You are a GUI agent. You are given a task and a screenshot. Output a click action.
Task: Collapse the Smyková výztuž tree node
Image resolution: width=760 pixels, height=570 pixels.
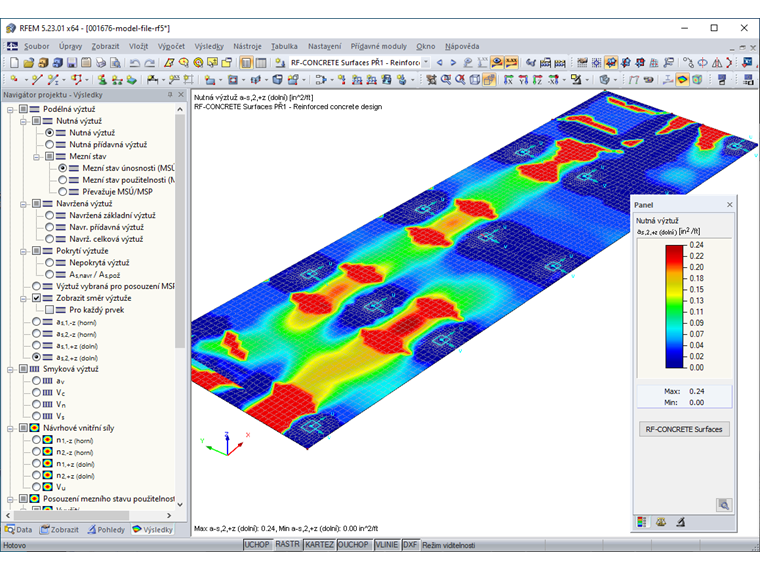[10, 369]
